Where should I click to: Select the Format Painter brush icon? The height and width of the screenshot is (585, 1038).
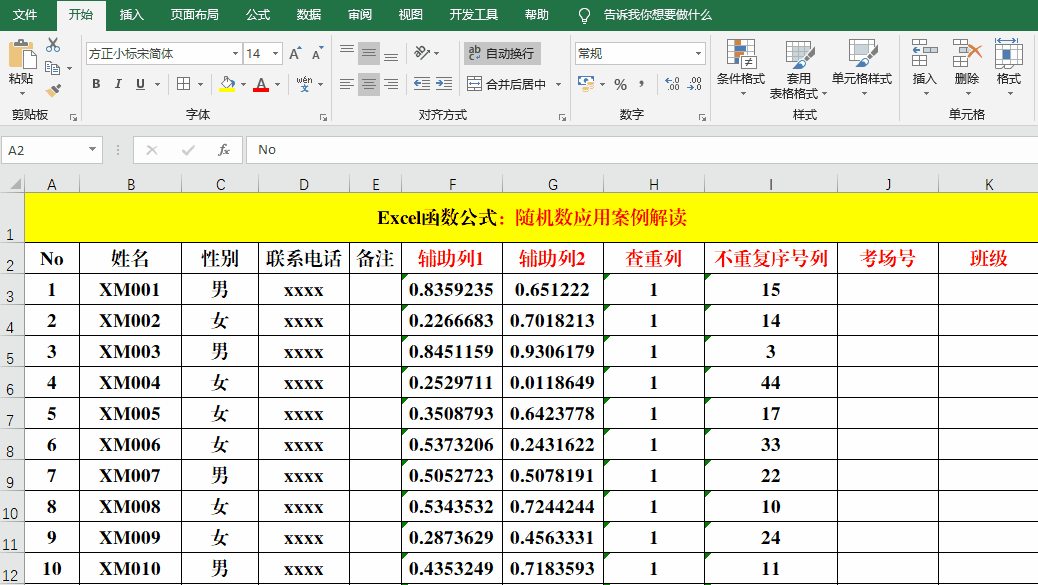point(53,90)
